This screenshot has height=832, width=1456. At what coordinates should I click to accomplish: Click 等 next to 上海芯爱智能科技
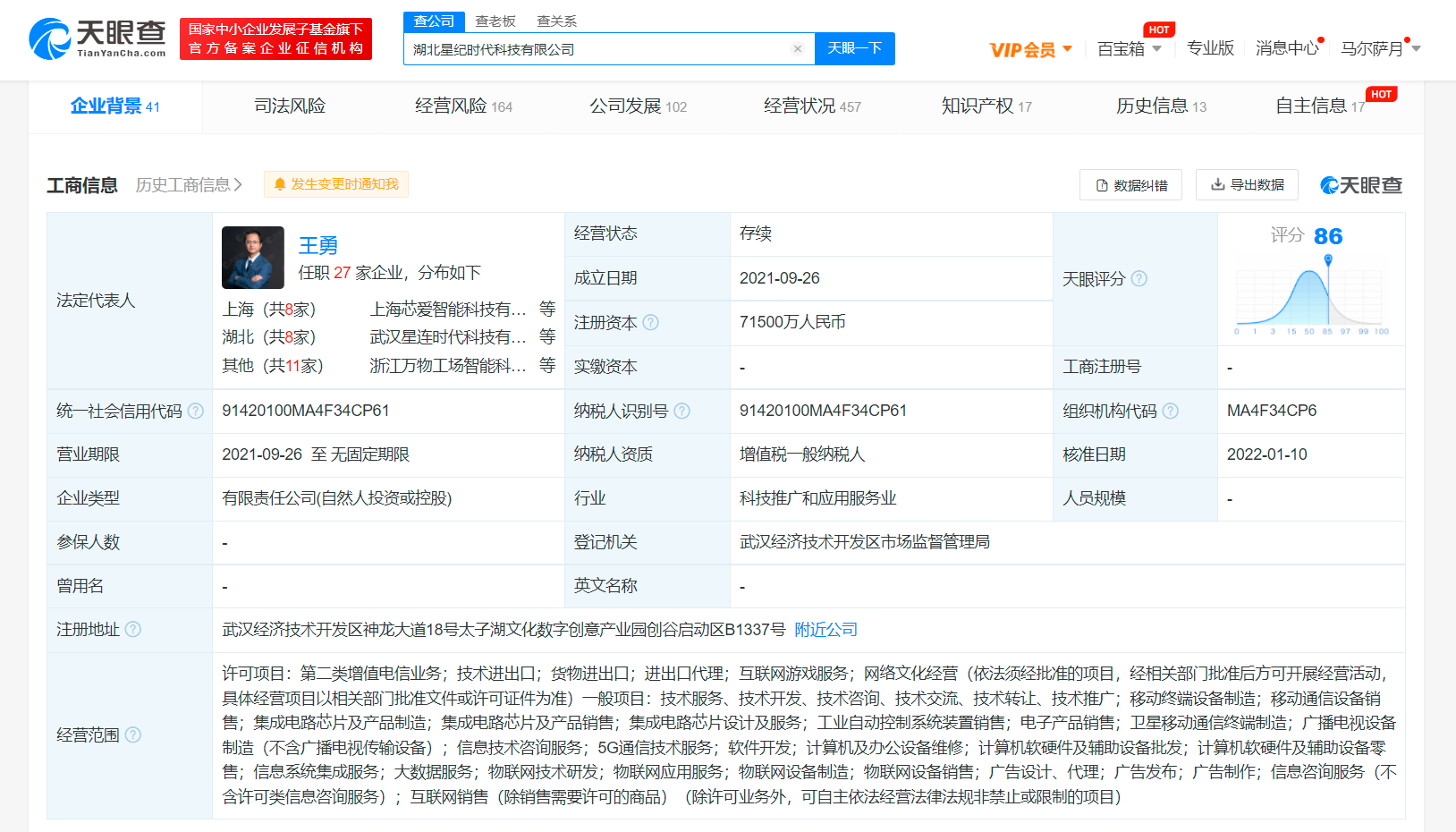coord(547,310)
